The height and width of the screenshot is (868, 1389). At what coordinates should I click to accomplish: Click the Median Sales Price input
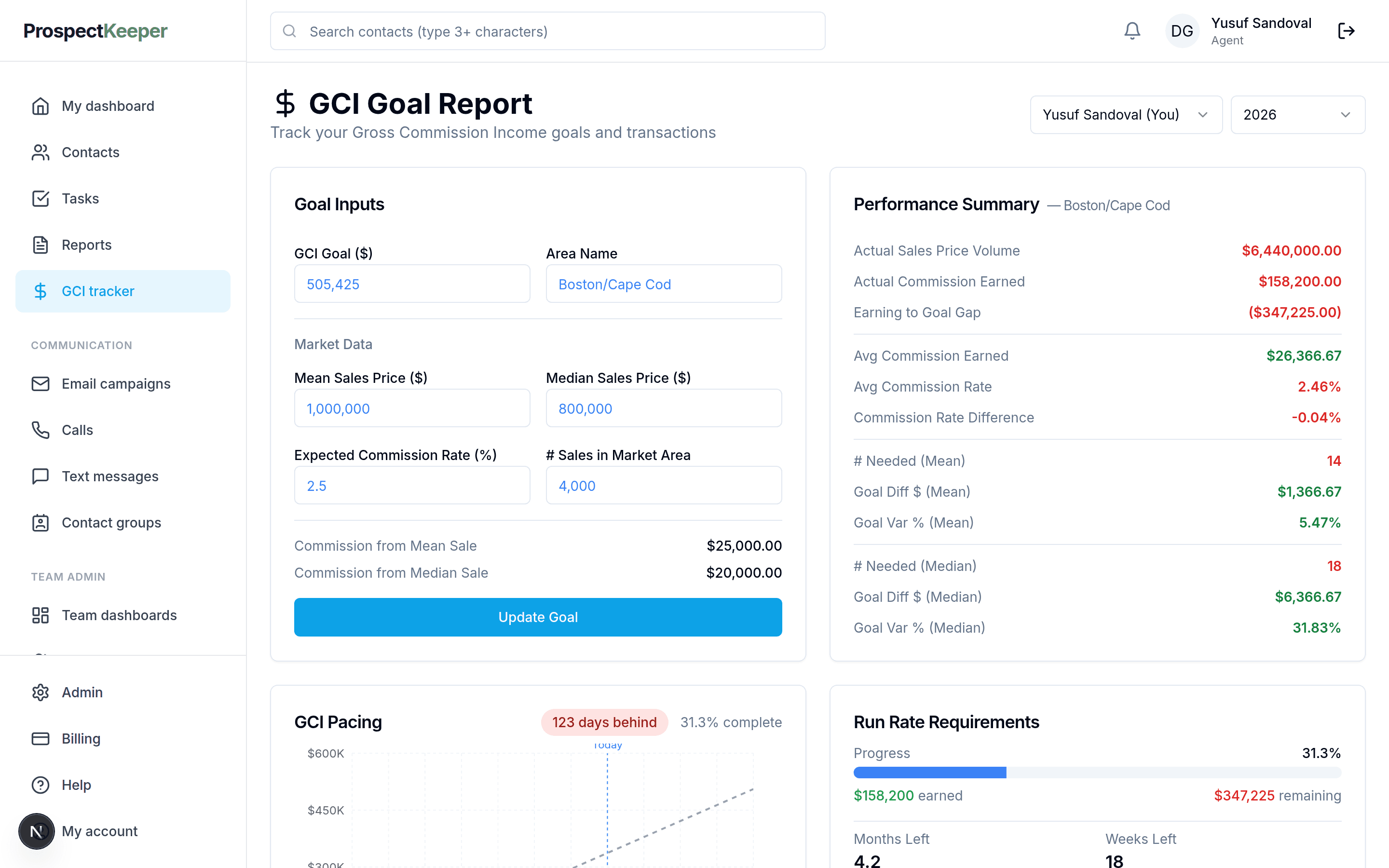tap(664, 408)
